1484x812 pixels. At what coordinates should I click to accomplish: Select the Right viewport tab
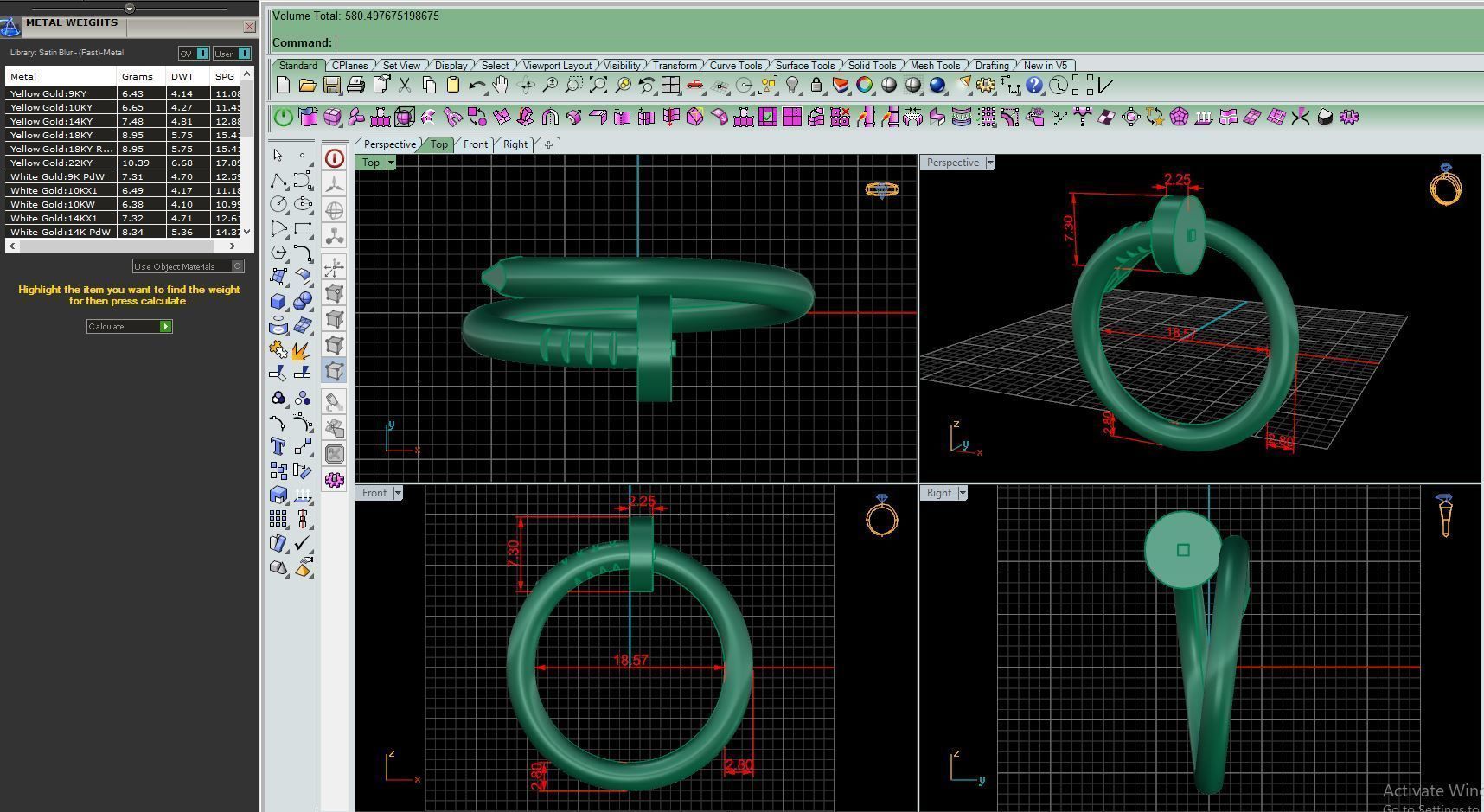tap(515, 144)
